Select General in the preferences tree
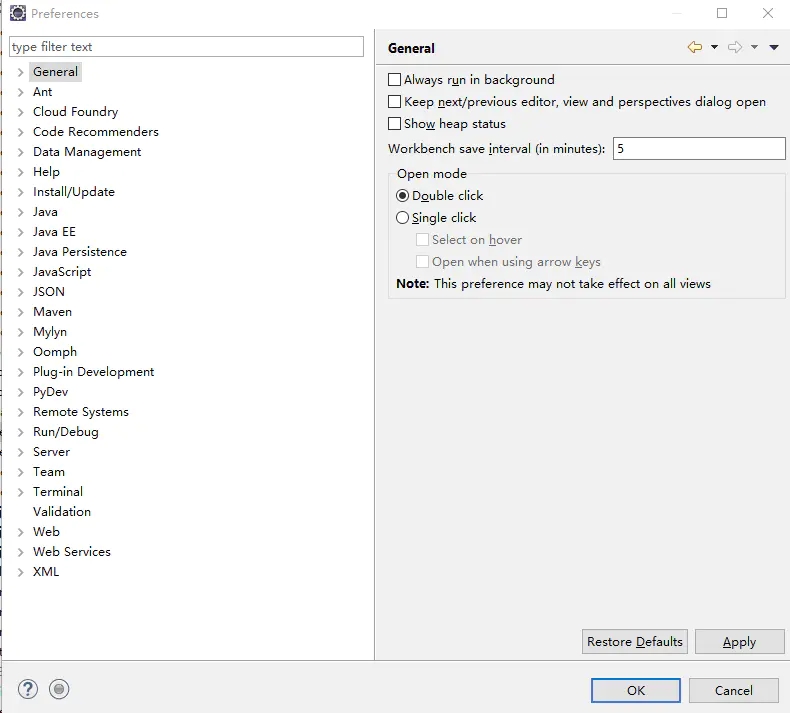Image resolution: width=790 pixels, height=713 pixels. click(x=55, y=72)
